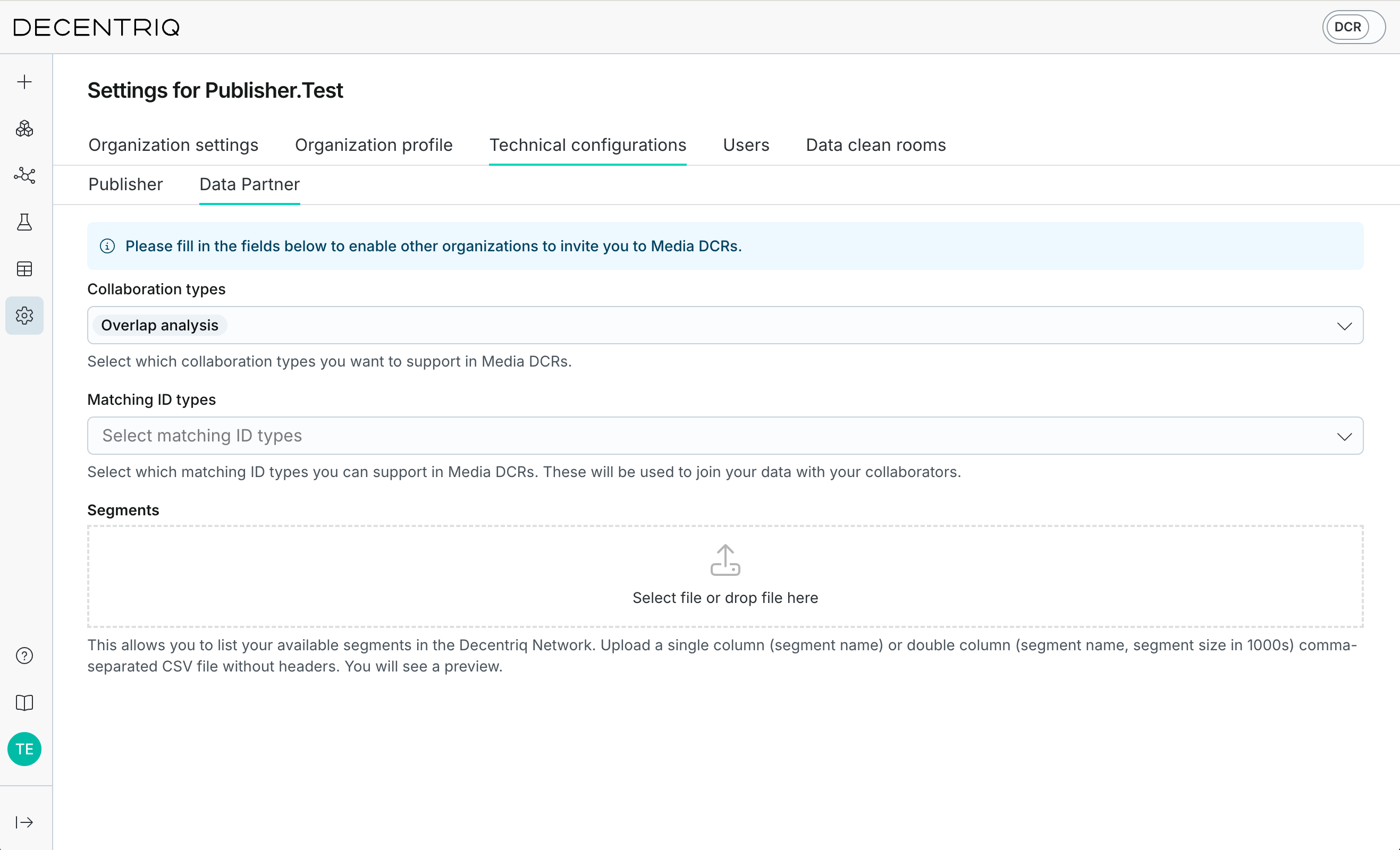
Task: Switch to the Publisher sub-tab
Action: click(125, 184)
